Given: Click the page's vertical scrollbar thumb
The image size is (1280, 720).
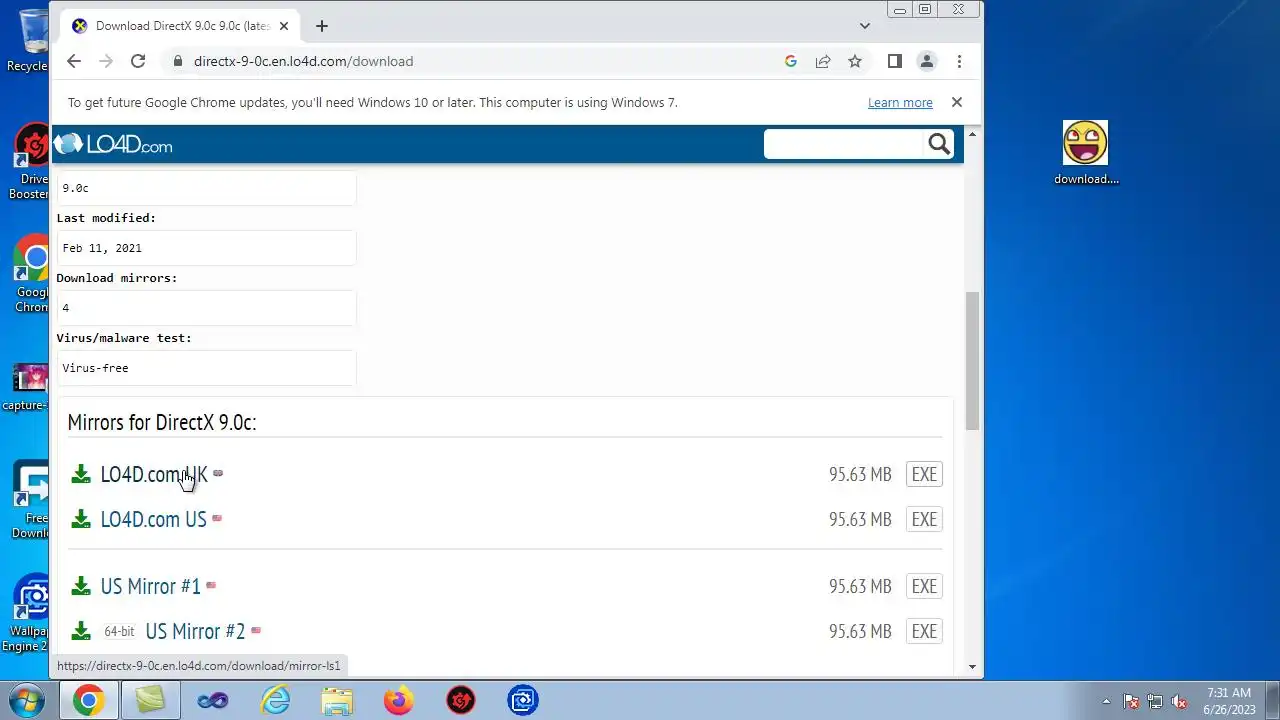Looking at the screenshot, I should pos(972,361).
